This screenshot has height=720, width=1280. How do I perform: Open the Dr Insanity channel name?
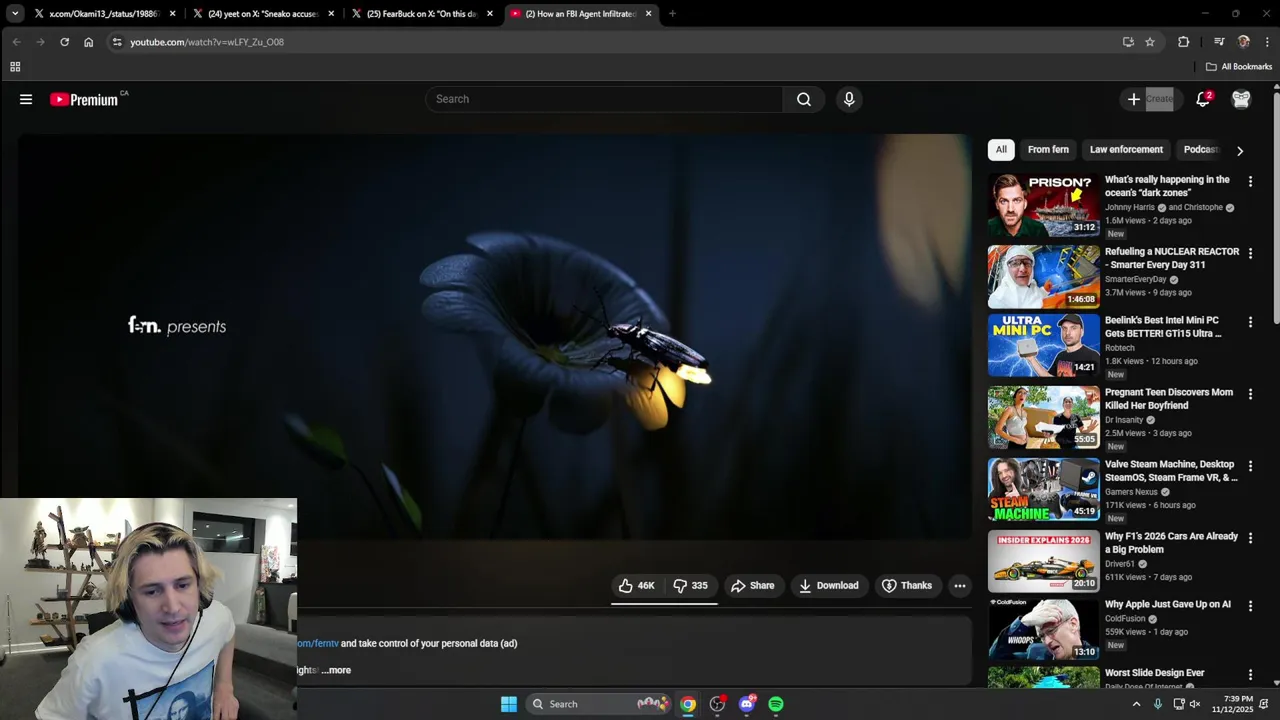(x=1124, y=420)
